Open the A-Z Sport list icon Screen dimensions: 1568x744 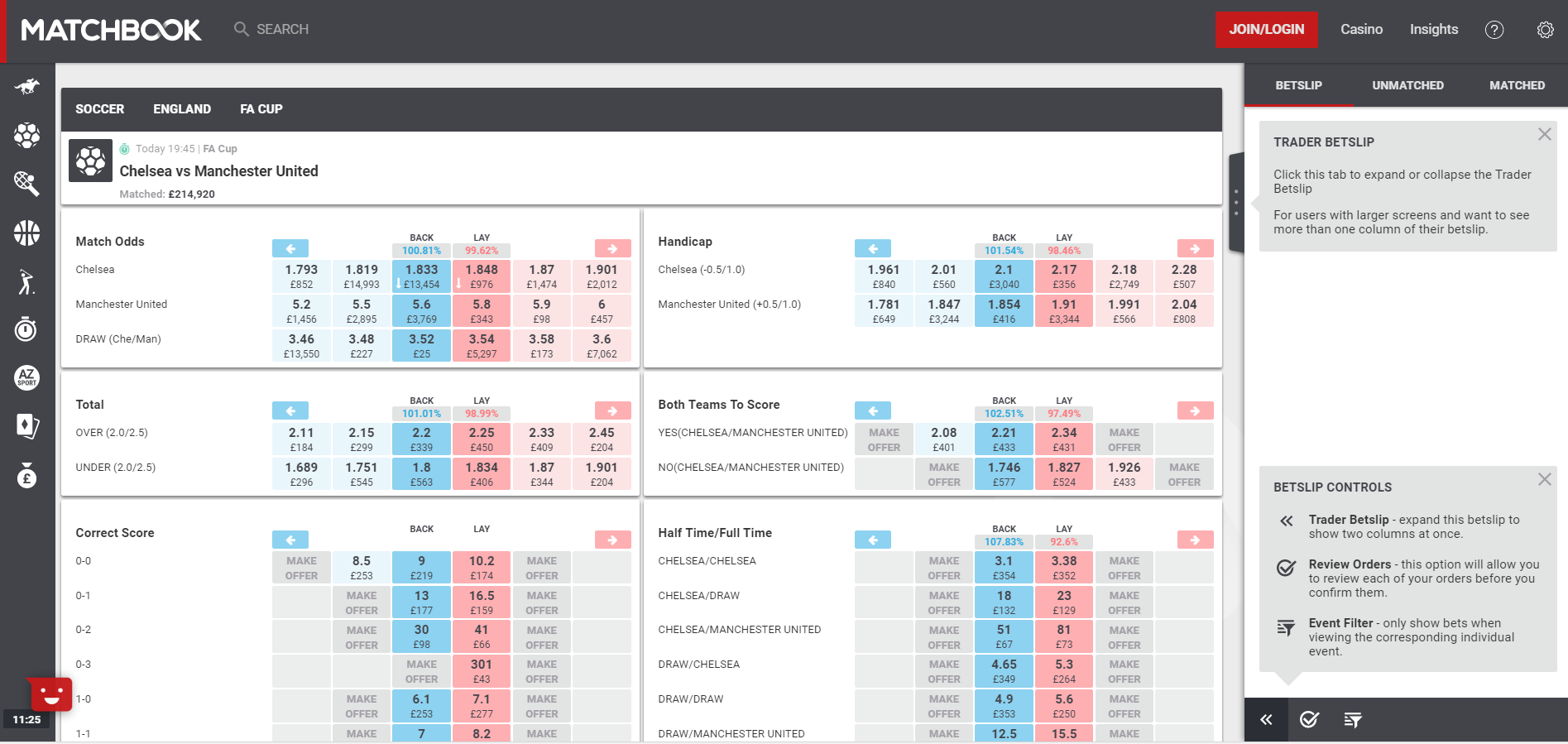pyautogui.click(x=26, y=378)
